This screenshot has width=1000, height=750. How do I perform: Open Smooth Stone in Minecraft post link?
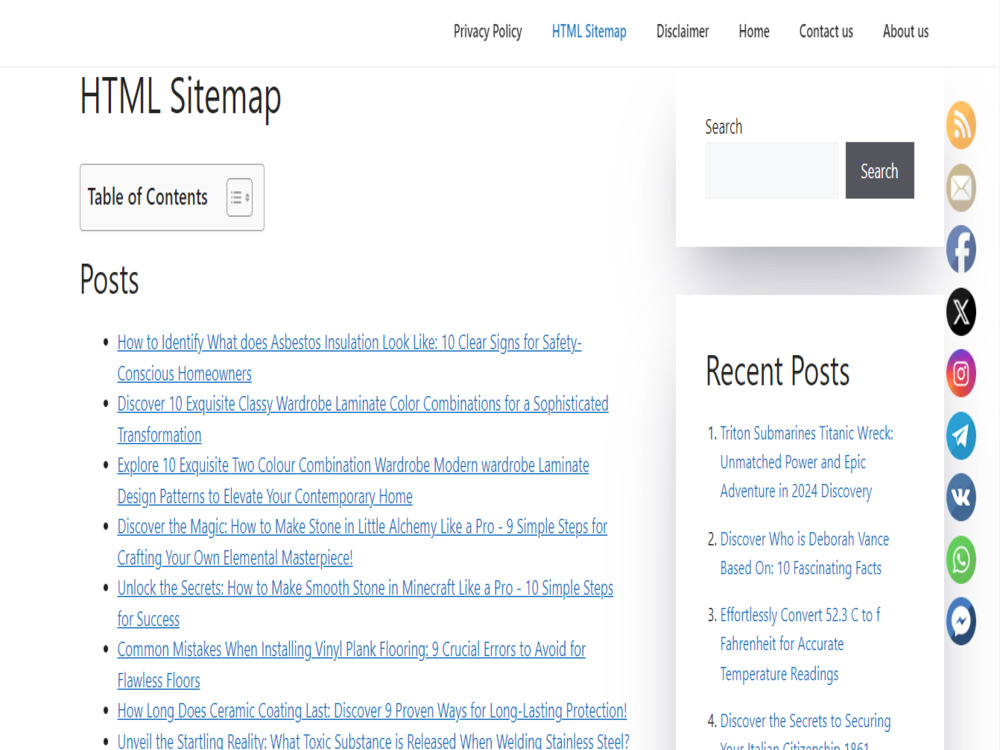click(365, 603)
